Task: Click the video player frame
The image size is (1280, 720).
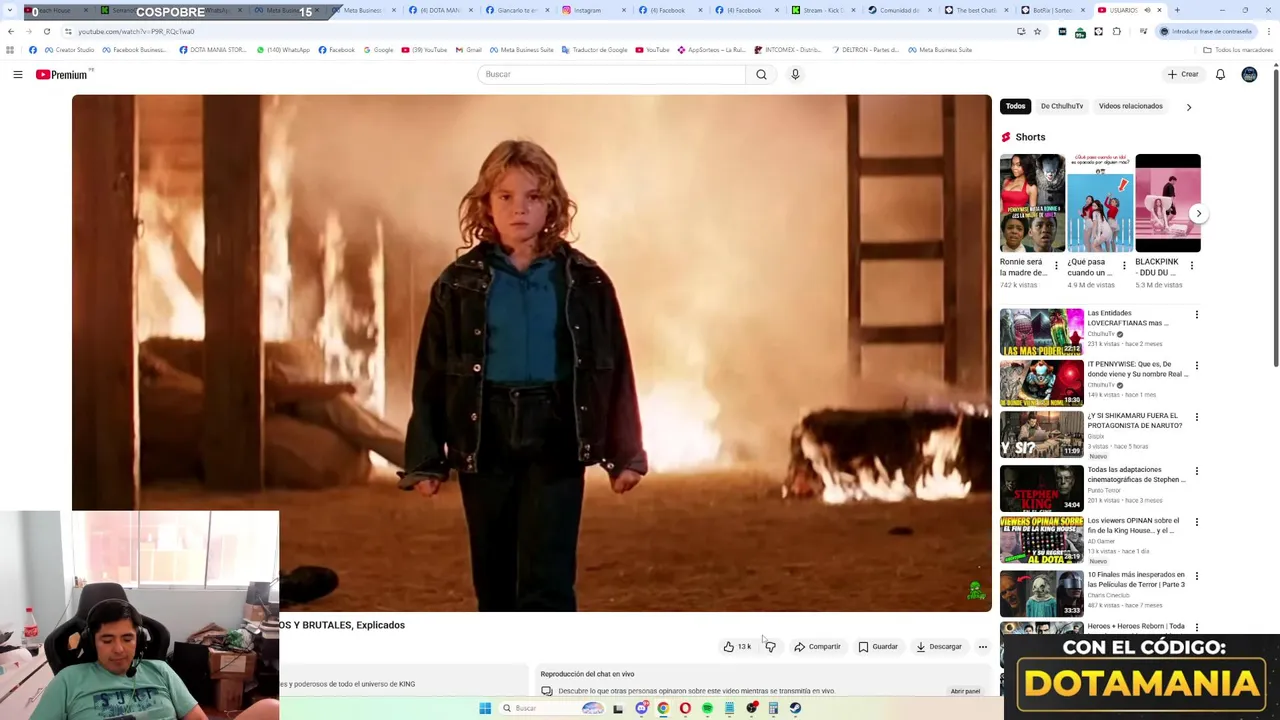Action: 532,353
